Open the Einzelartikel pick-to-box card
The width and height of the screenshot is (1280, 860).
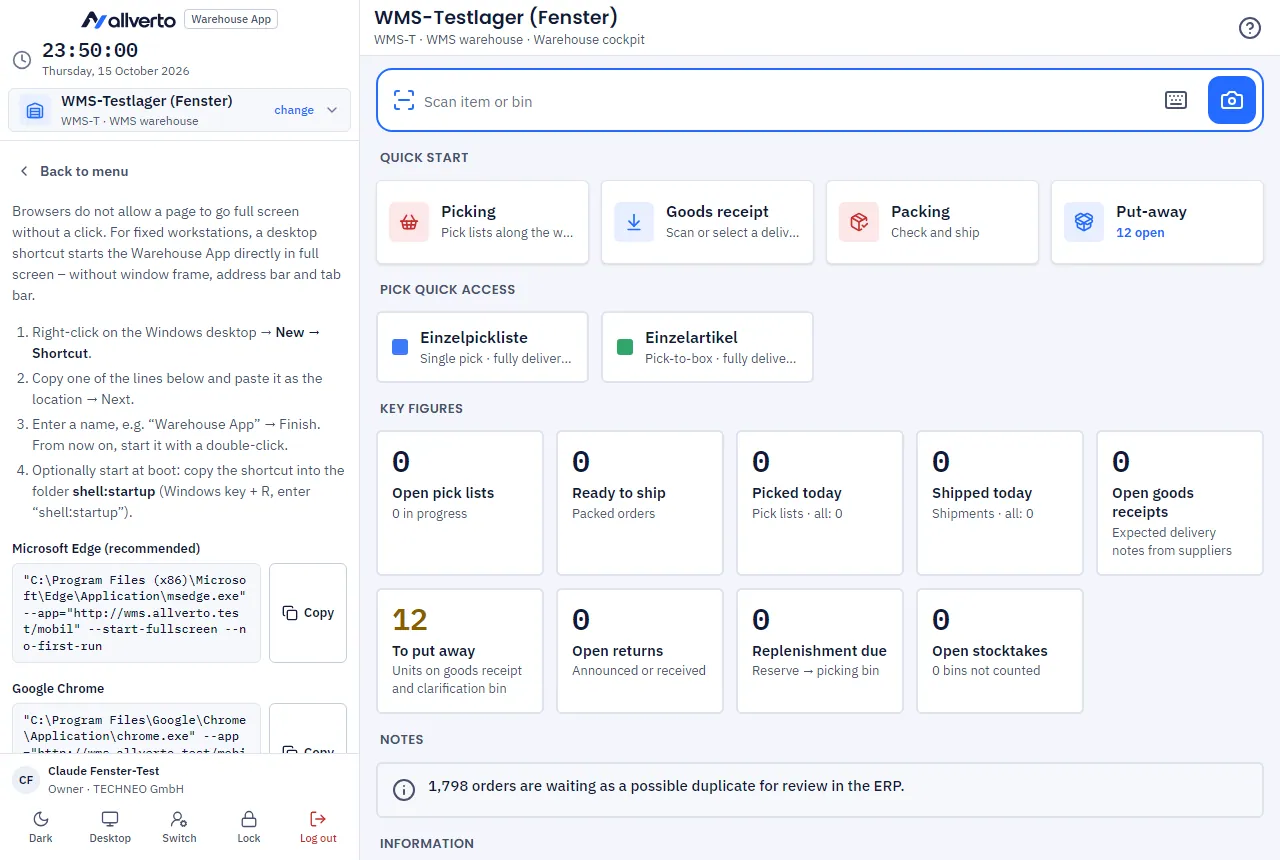(707, 347)
